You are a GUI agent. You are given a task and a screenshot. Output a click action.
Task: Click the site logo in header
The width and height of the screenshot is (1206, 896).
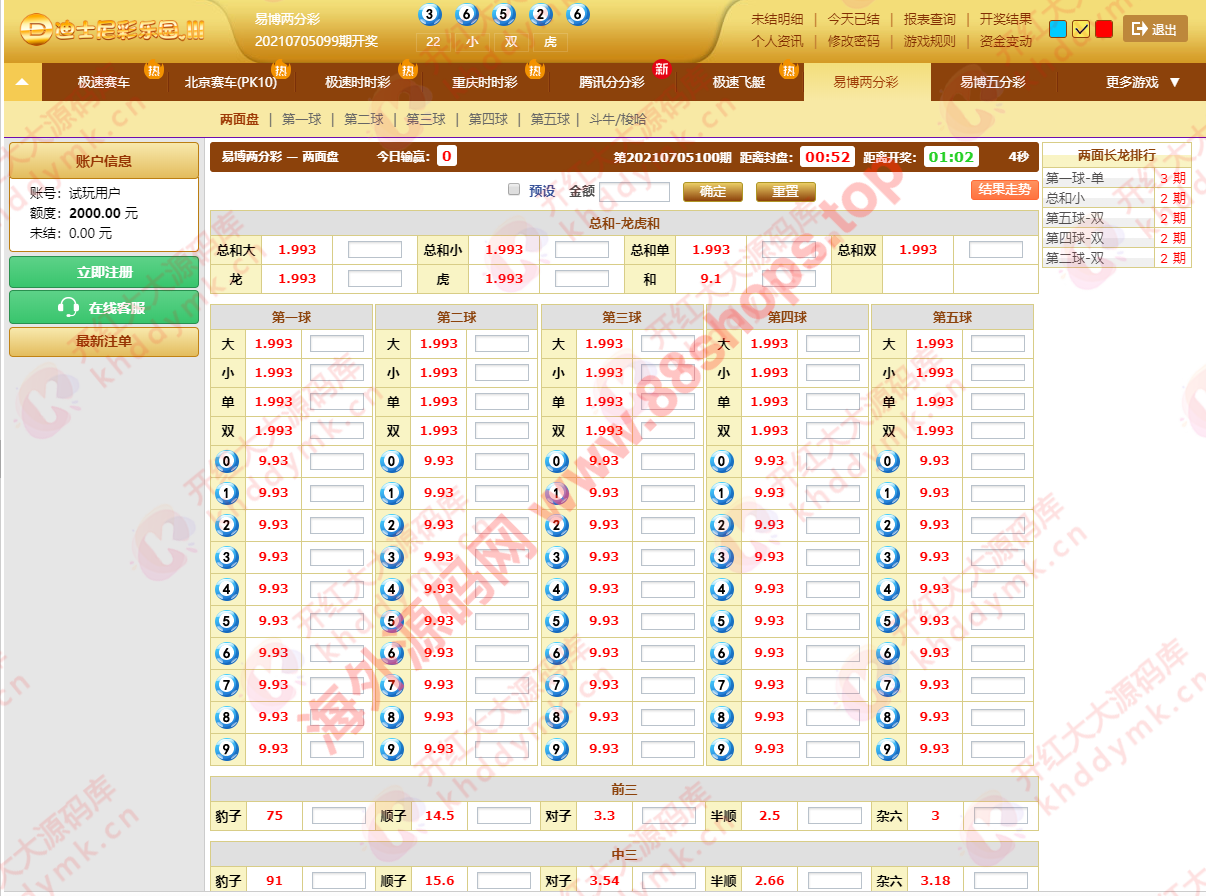pos(112,30)
